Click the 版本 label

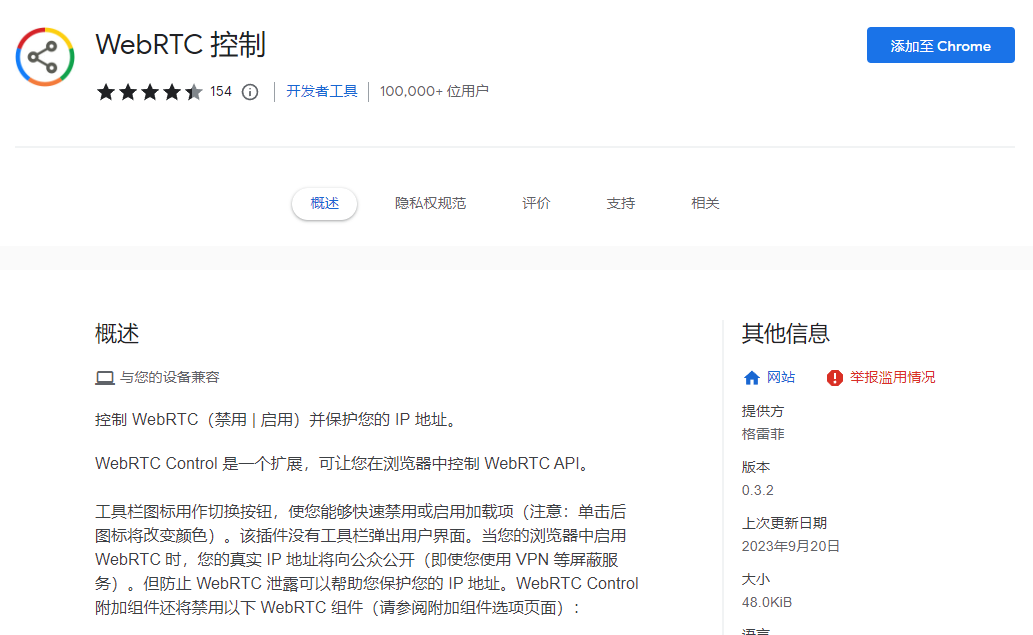[756, 467]
